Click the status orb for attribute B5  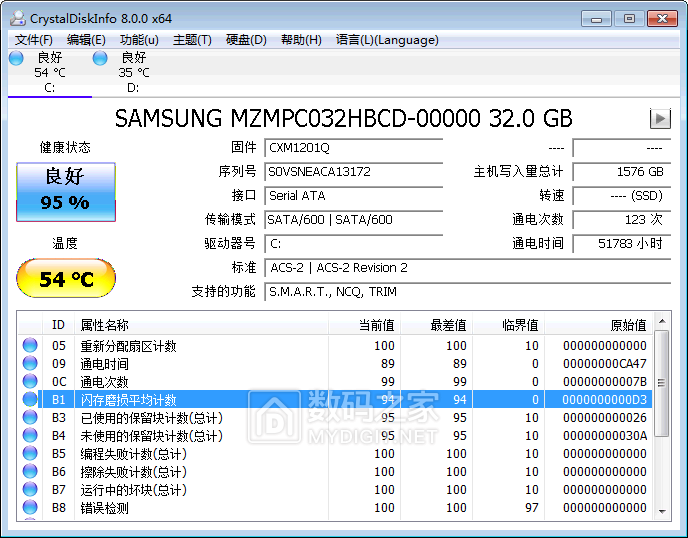(30, 453)
